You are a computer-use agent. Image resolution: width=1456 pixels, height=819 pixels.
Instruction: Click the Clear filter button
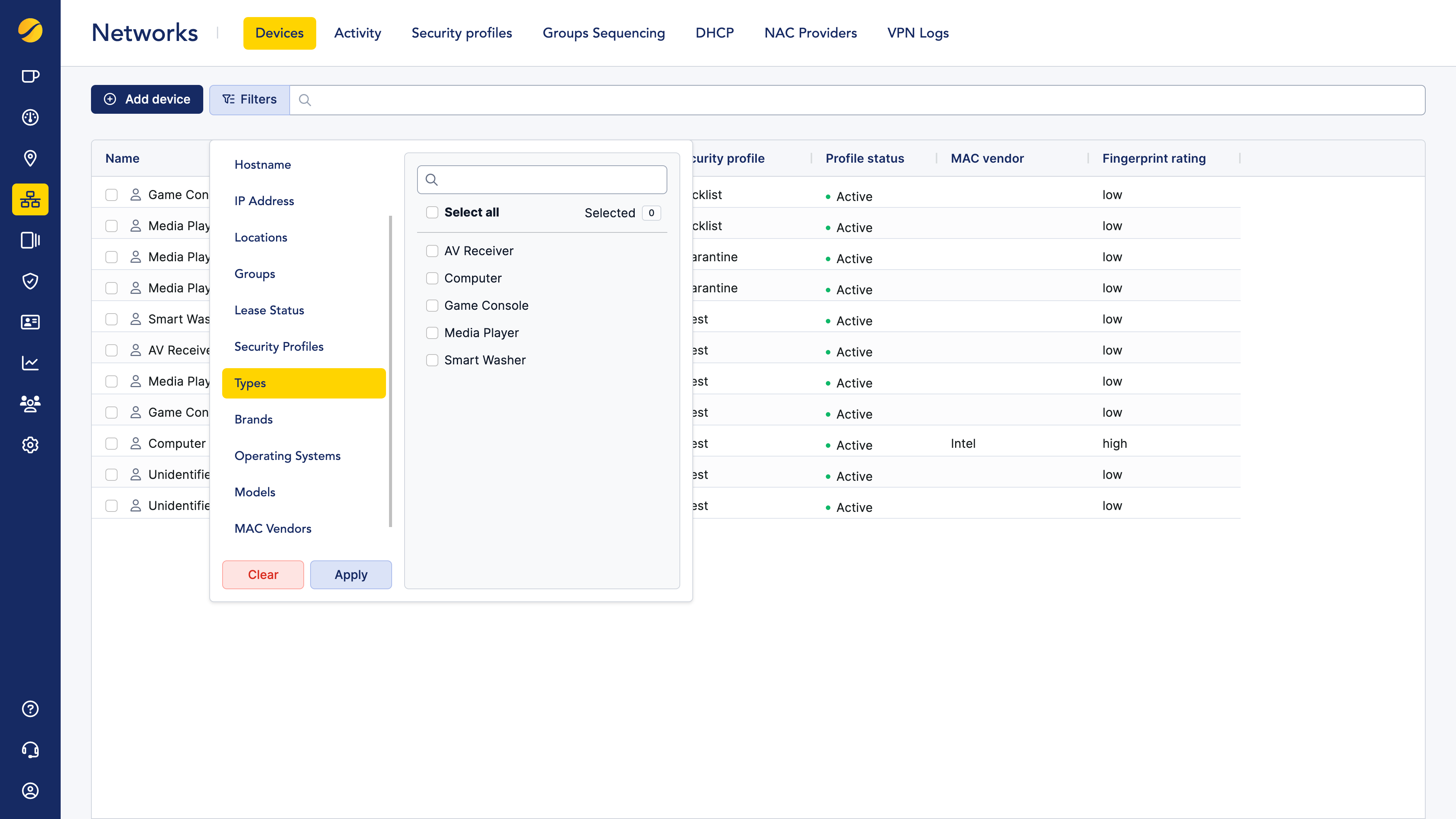coord(263,575)
